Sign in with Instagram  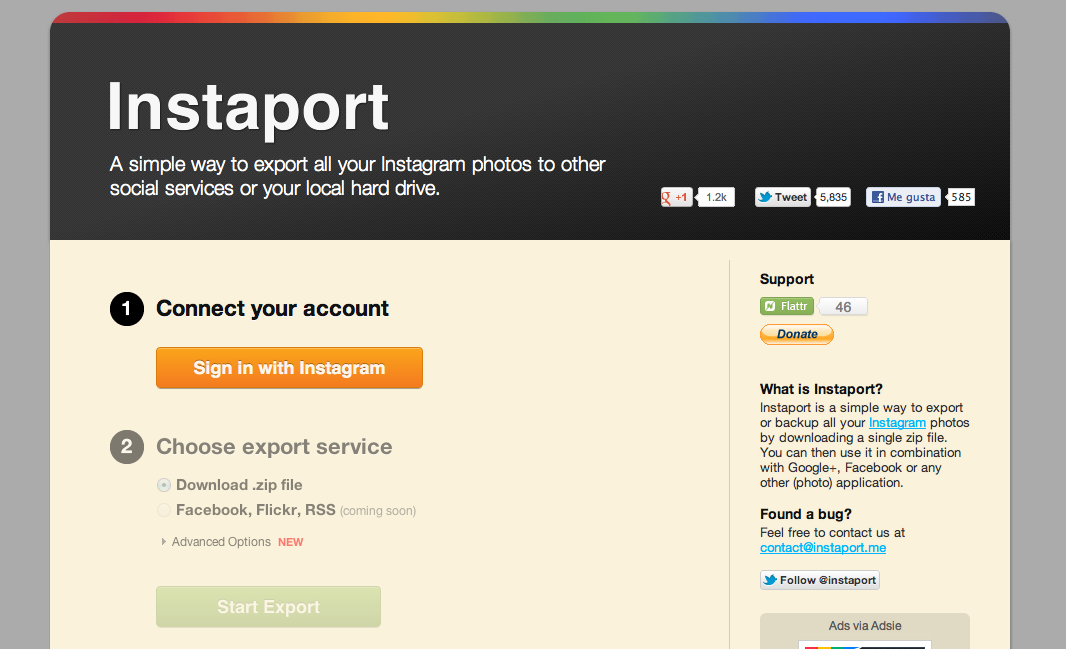pos(289,368)
